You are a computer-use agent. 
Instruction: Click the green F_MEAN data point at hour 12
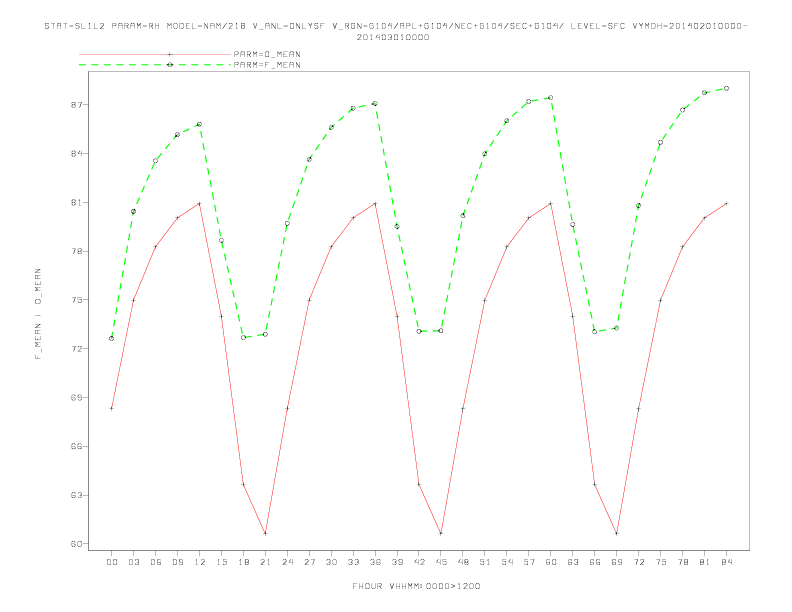pos(200,124)
